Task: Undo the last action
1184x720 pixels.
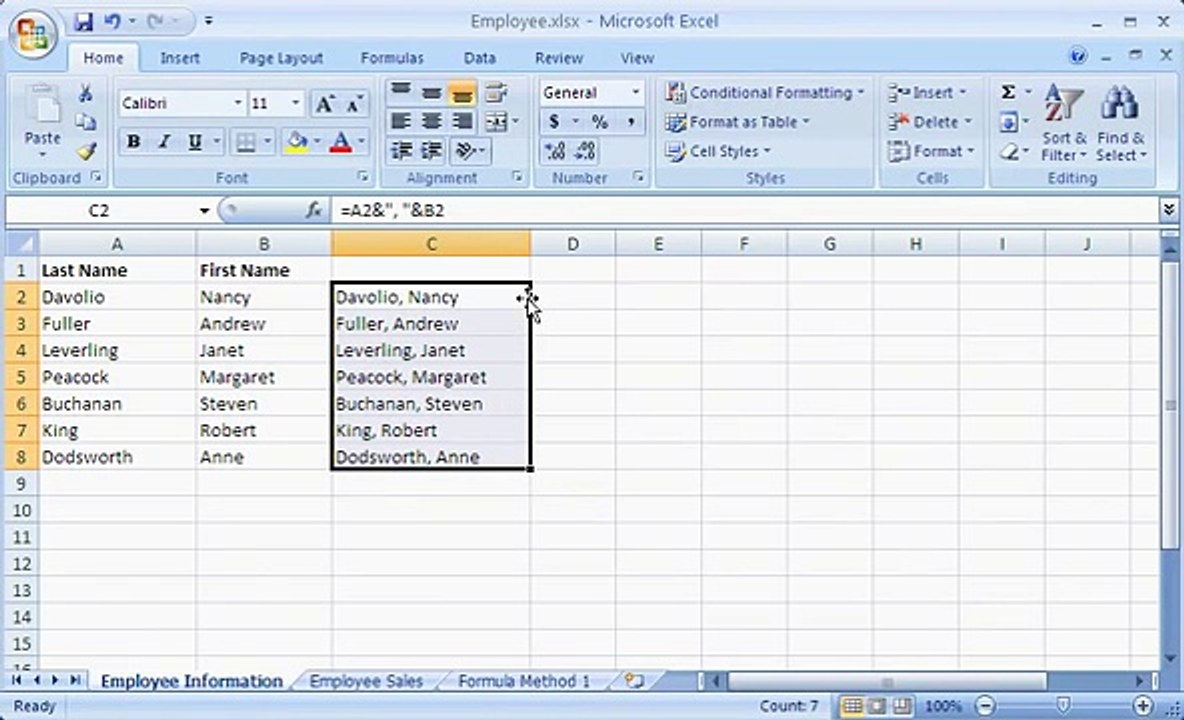Action: pyautogui.click(x=113, y=22)
